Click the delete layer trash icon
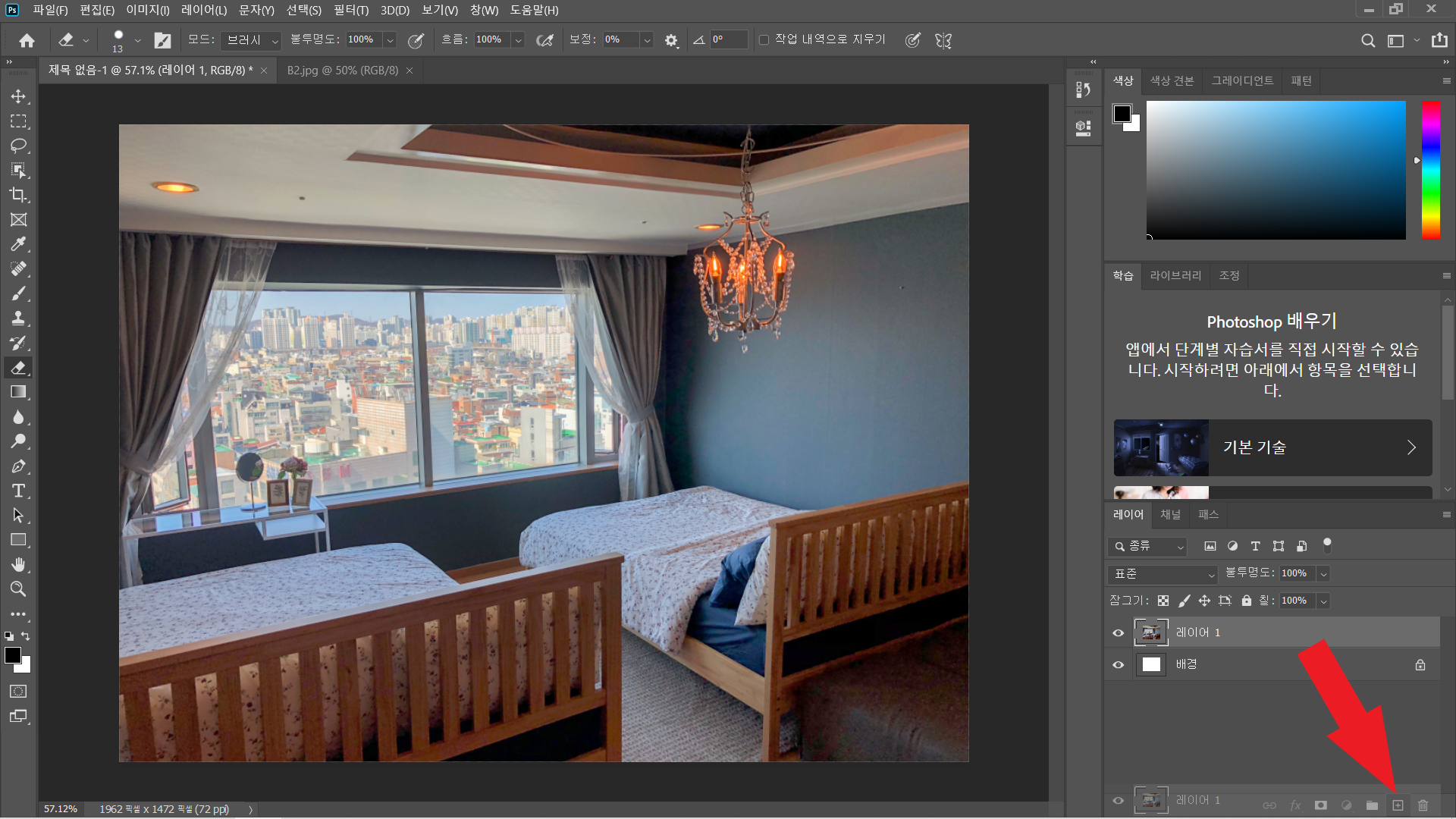Image resolution: width=1456 pixels, height=819 pixels. point(1423,805)
